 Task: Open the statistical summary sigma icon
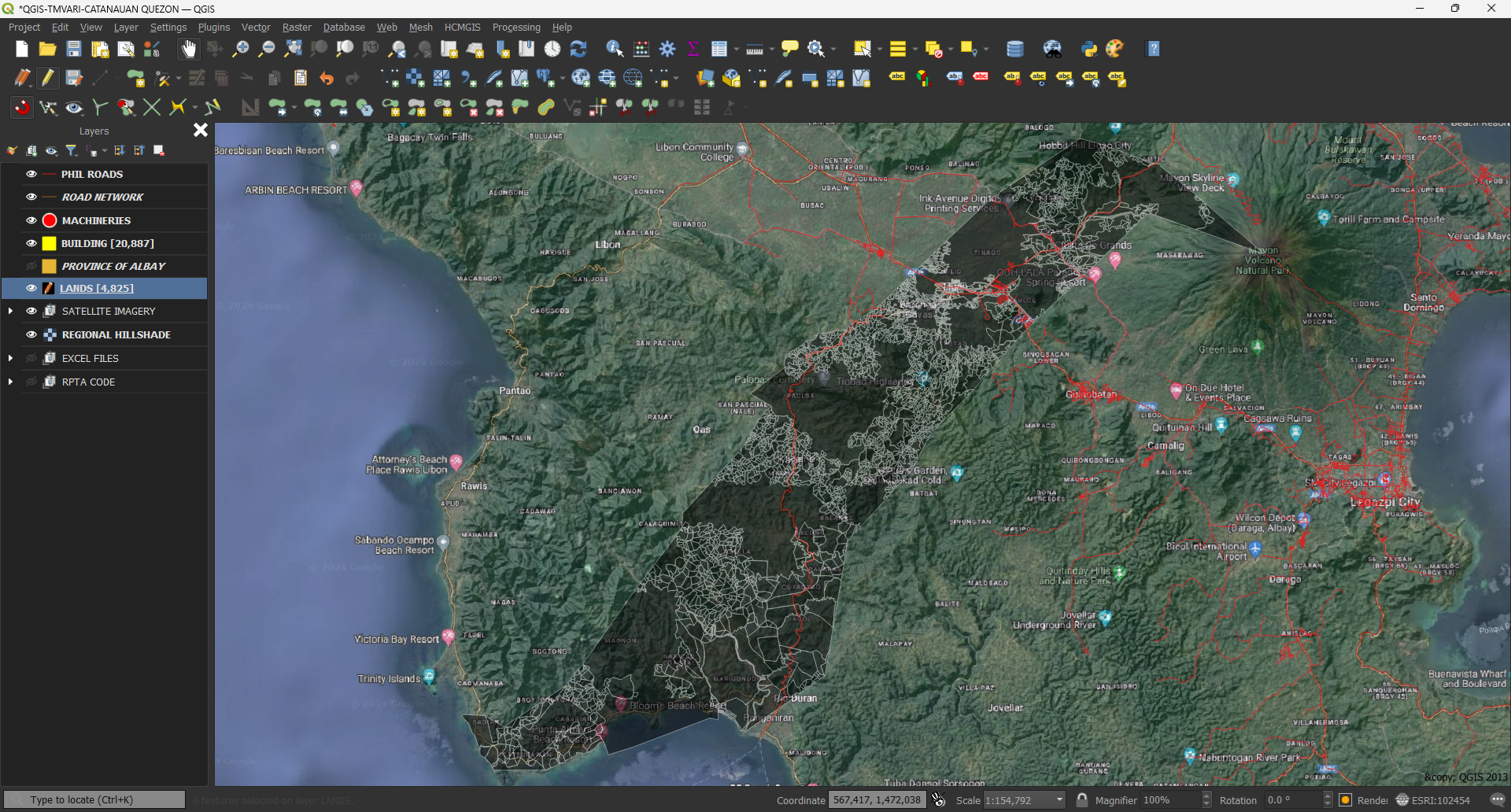pos(693,49)
